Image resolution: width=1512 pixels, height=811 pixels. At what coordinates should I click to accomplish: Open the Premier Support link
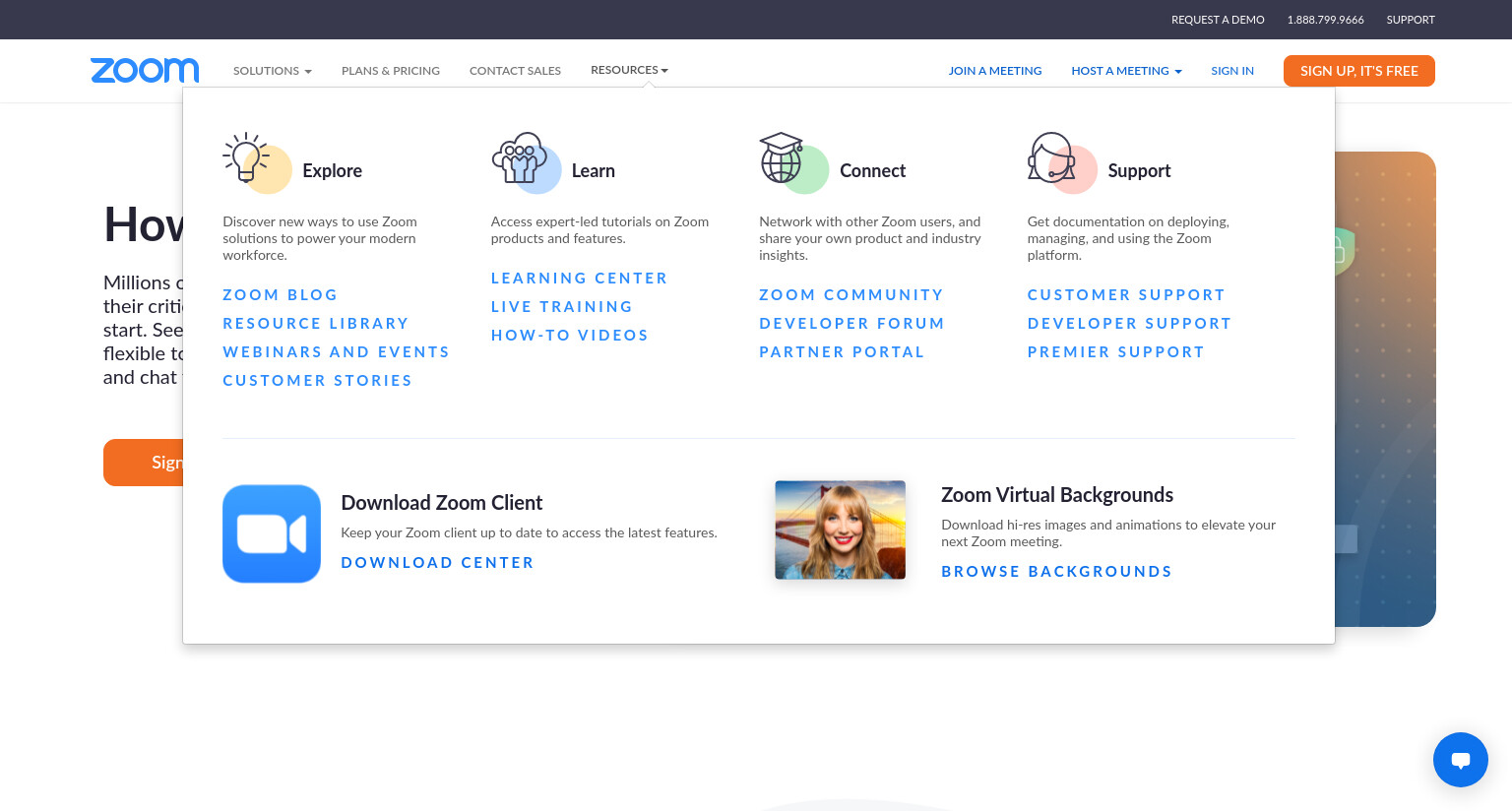[1116, 352]
